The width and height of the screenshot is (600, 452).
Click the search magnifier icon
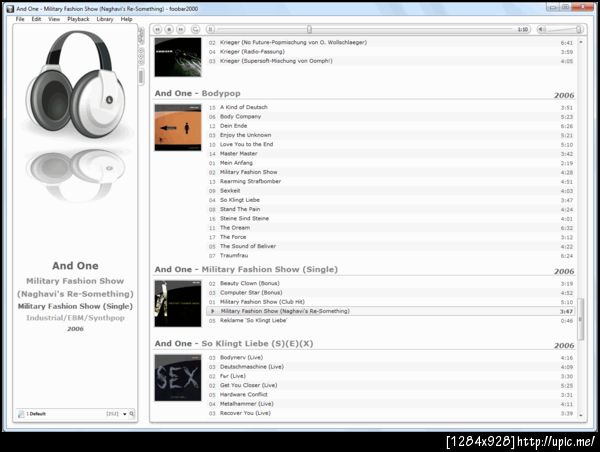click(x=132, y=414)
